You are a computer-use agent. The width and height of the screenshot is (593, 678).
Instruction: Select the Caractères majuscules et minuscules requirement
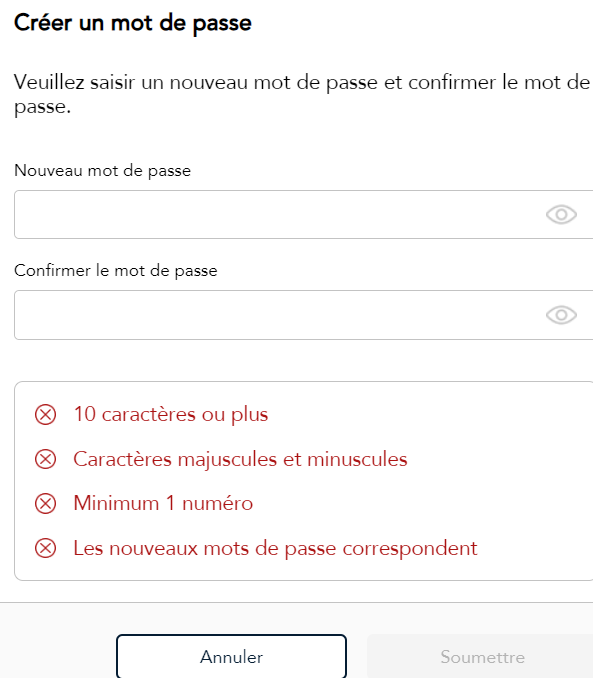coord(240,459)
